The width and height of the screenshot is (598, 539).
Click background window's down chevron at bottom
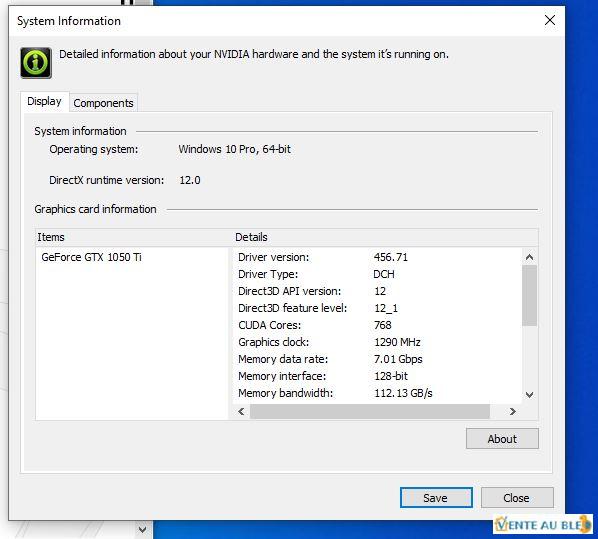[142, 530]
